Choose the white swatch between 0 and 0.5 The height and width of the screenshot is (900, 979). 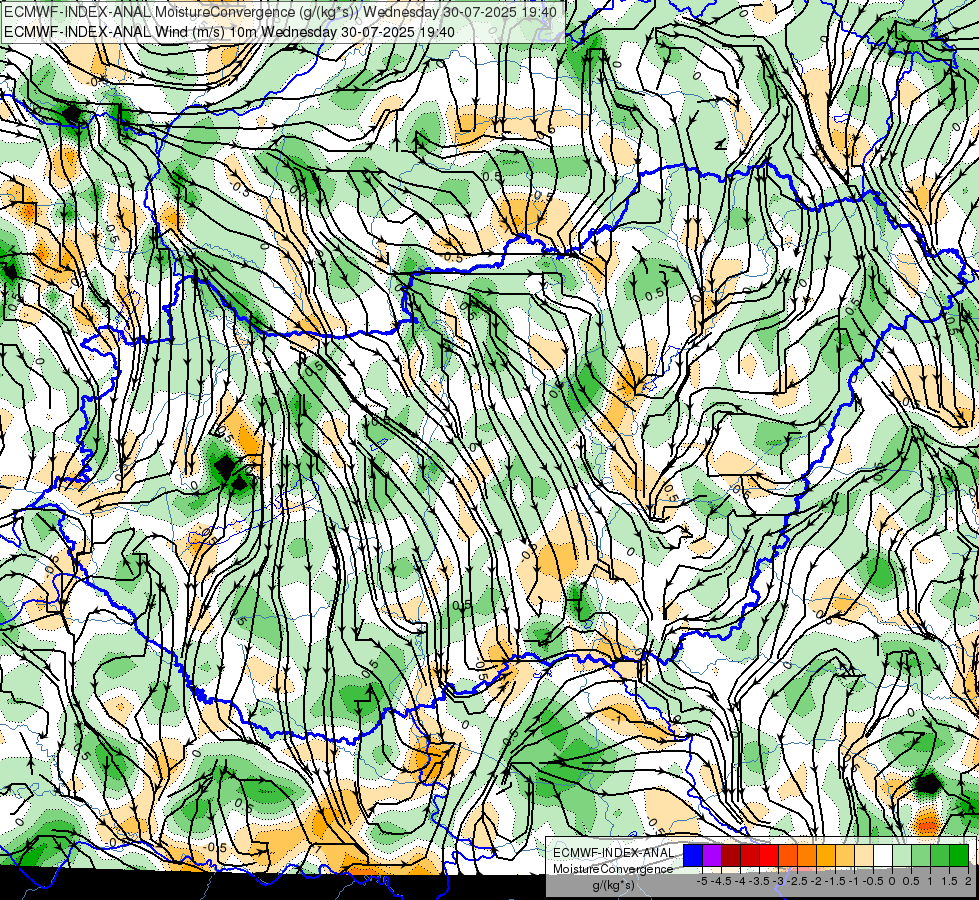[883, 856]
